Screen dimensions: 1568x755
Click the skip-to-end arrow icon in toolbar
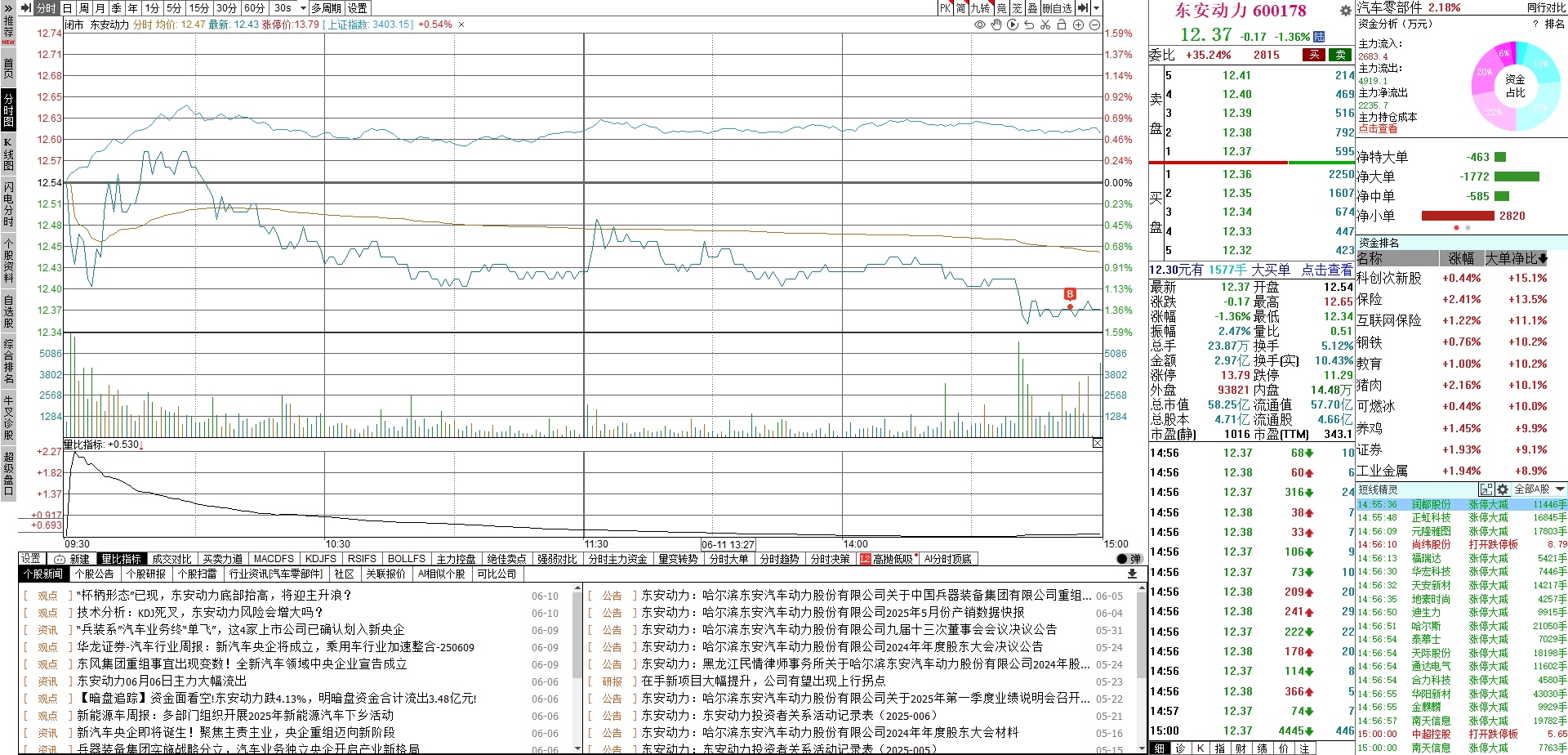(x=1083, y=8)
